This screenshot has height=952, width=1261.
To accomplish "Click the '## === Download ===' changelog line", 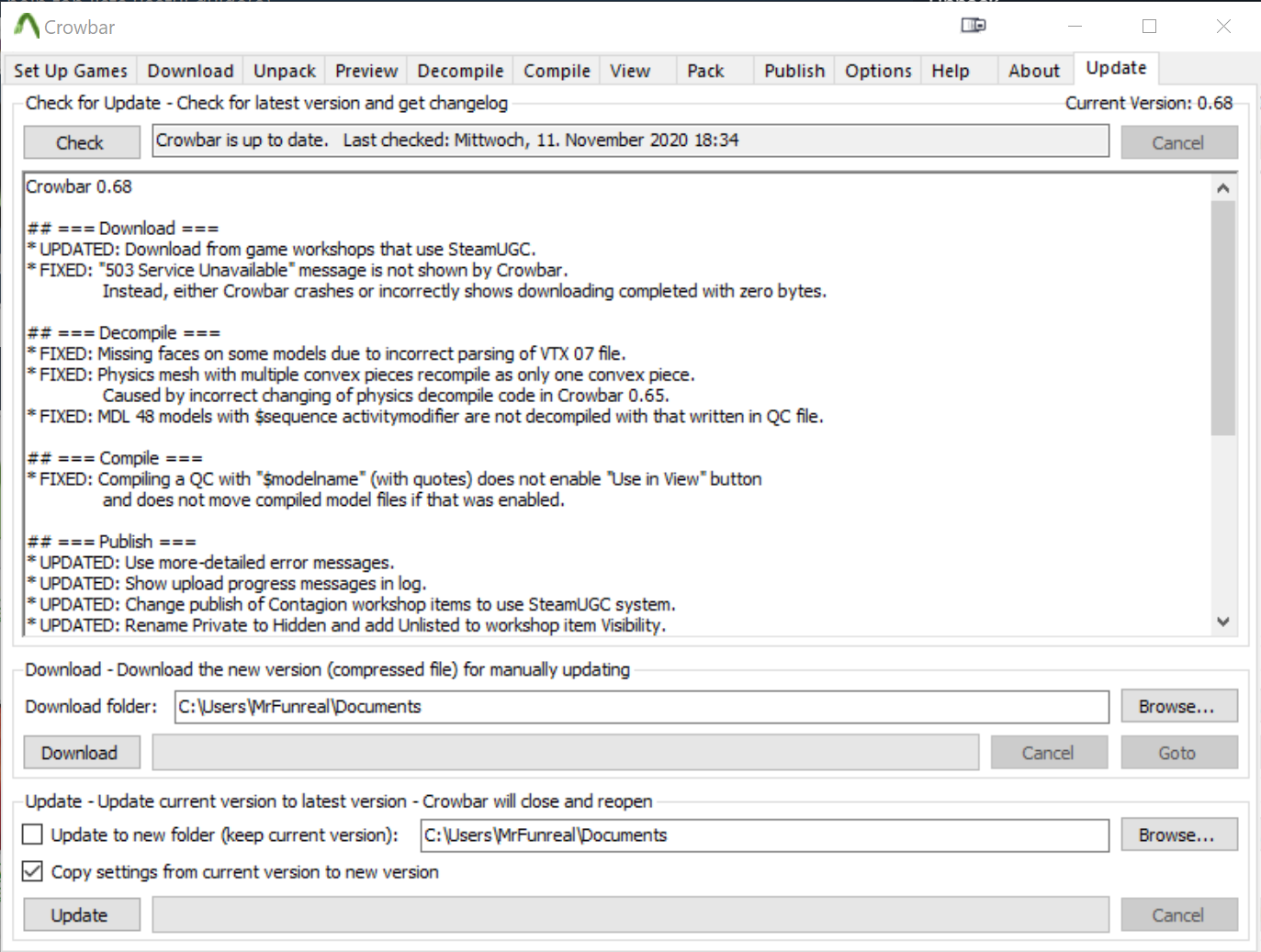I will (123, 229).
